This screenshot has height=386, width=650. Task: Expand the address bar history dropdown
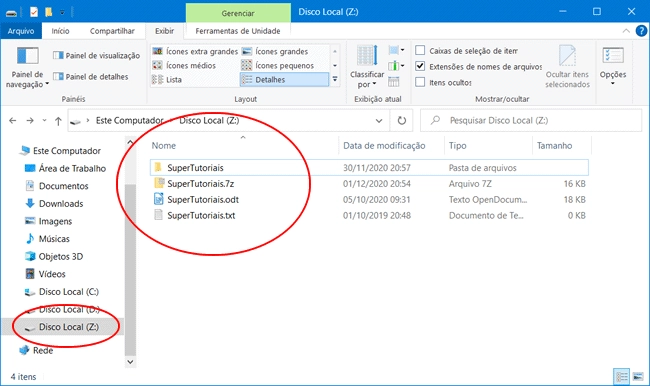379,121
